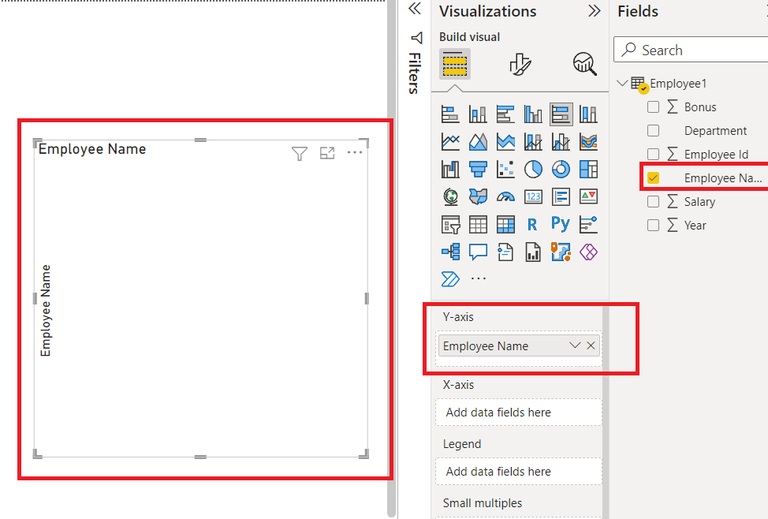
Task: Open Focus mode on the visual
Action: [327, 153]
